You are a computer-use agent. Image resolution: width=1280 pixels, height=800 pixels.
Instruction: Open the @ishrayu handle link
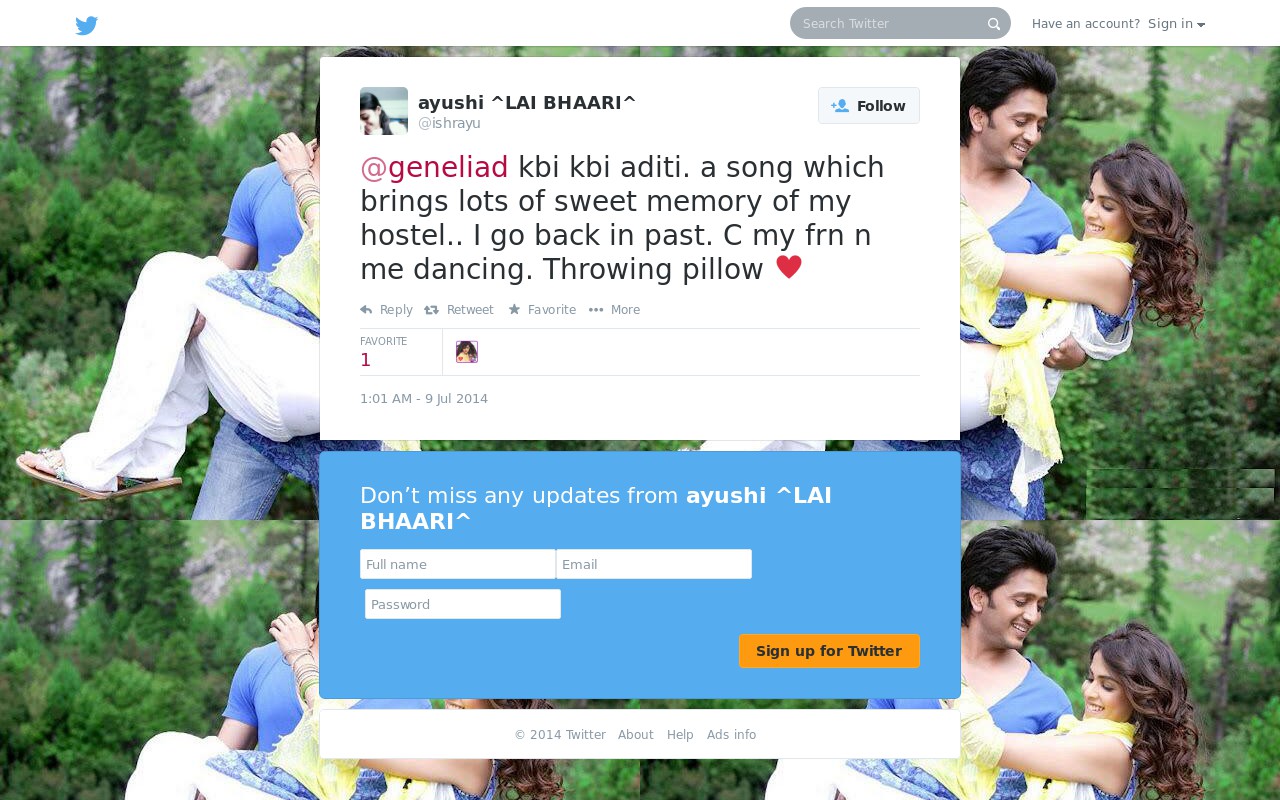pyautogui.click(x=449, y=123)
